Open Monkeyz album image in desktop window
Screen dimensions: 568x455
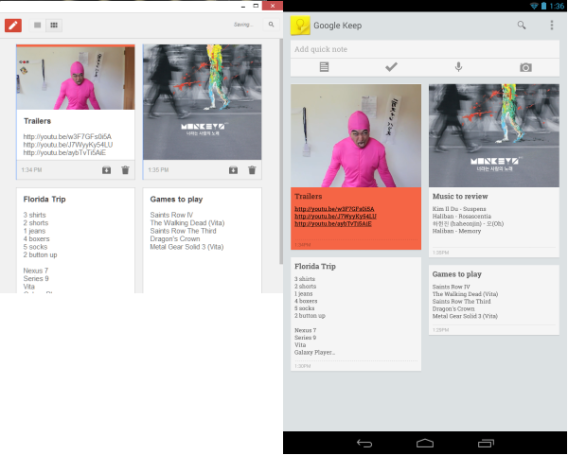(202, 102)
